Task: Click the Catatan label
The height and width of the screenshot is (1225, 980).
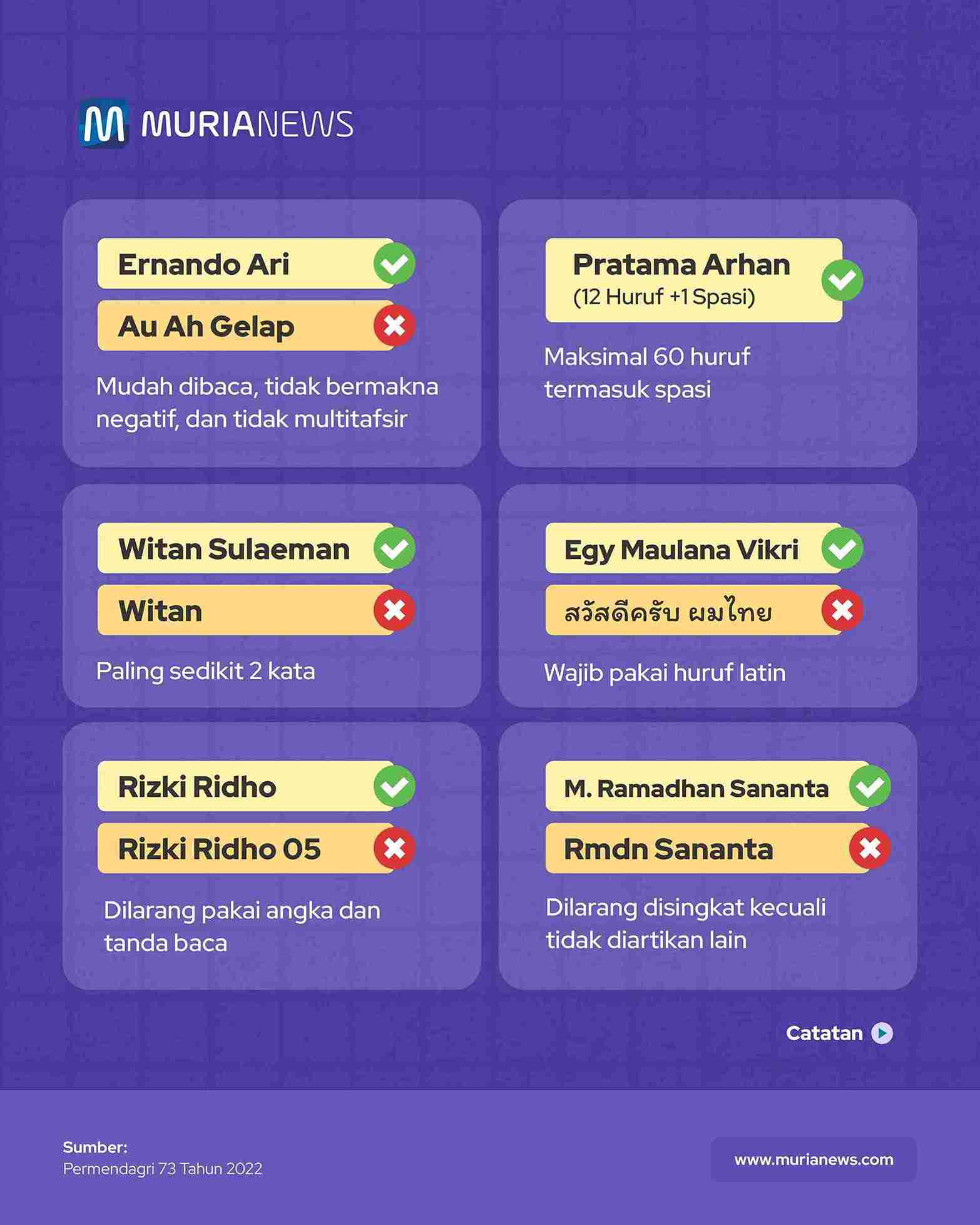Action: click(x=824, y=1033)
